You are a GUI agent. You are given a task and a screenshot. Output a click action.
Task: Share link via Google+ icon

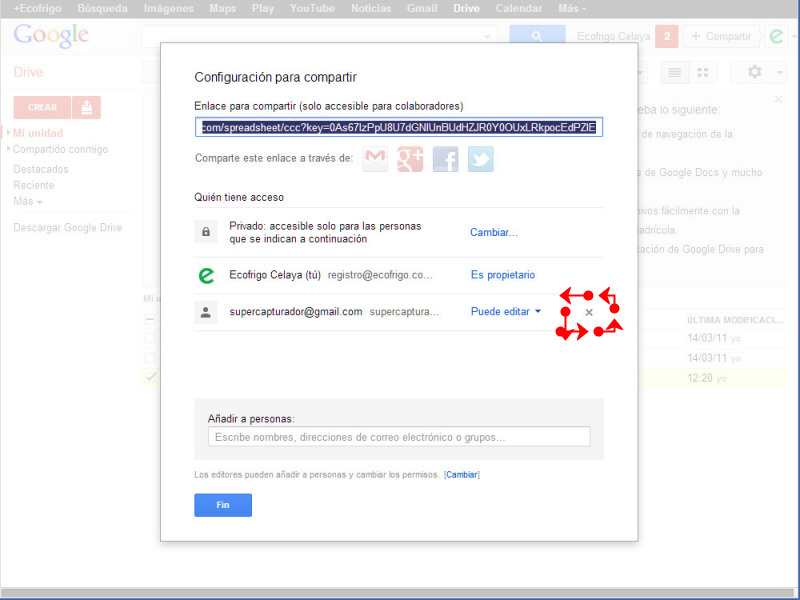coord(410,159)
